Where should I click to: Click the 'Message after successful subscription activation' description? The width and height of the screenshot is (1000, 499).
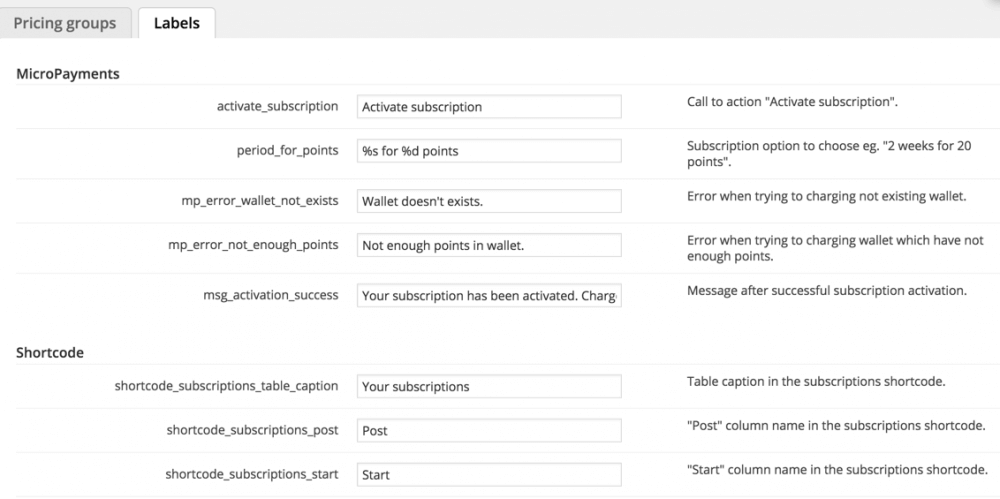coord(826,291)
